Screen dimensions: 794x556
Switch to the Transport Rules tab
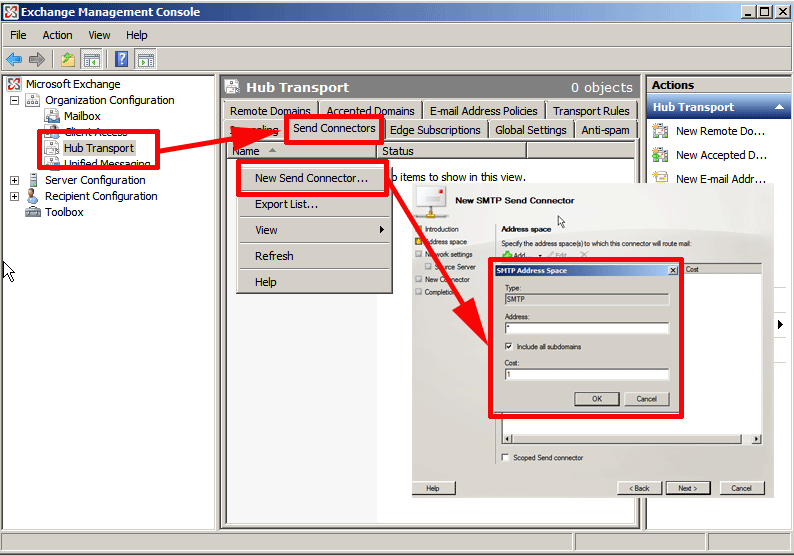591,110
